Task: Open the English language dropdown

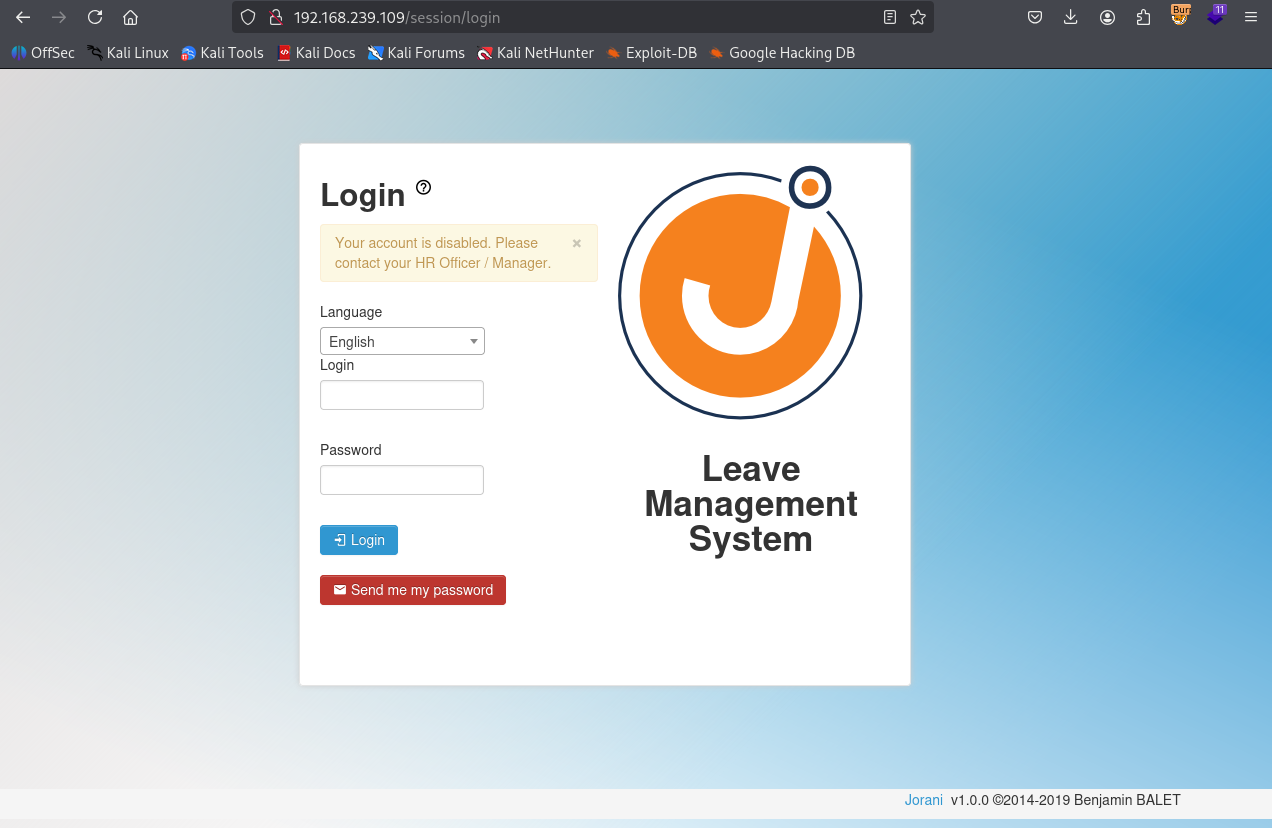Action: click(402, 341)
